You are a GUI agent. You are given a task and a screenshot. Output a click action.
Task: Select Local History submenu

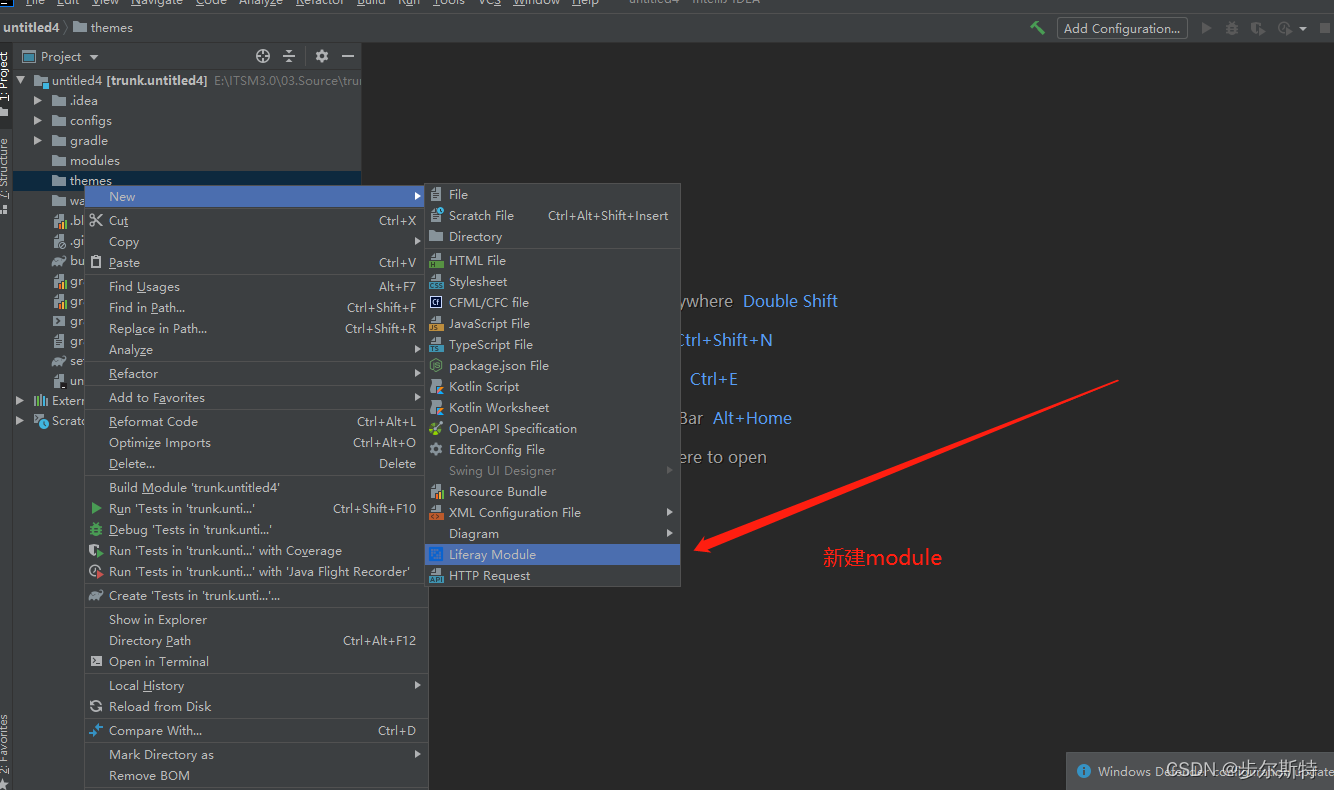pyautogui.click(x=256, y=685)
